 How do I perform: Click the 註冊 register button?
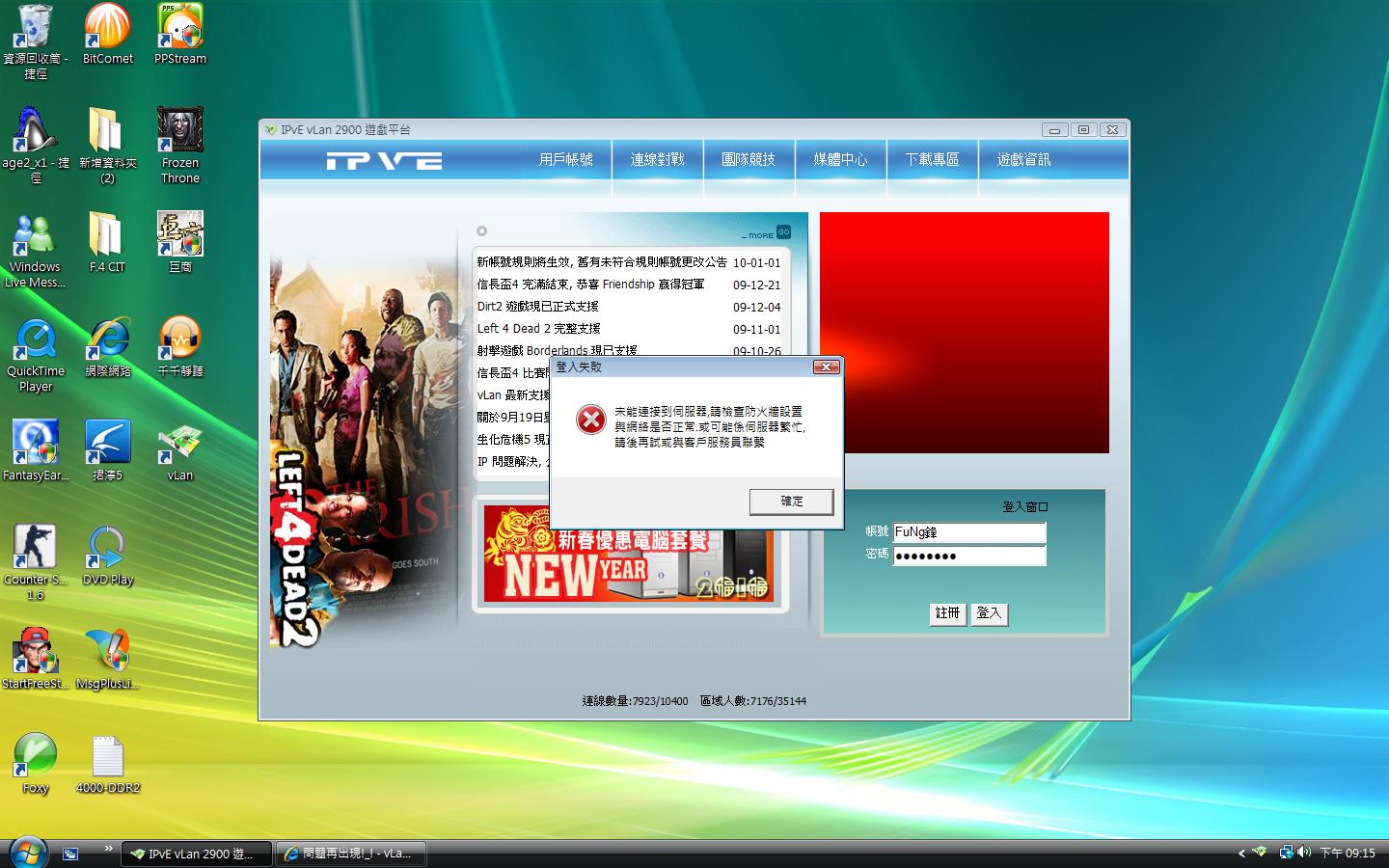coord(948,613)
